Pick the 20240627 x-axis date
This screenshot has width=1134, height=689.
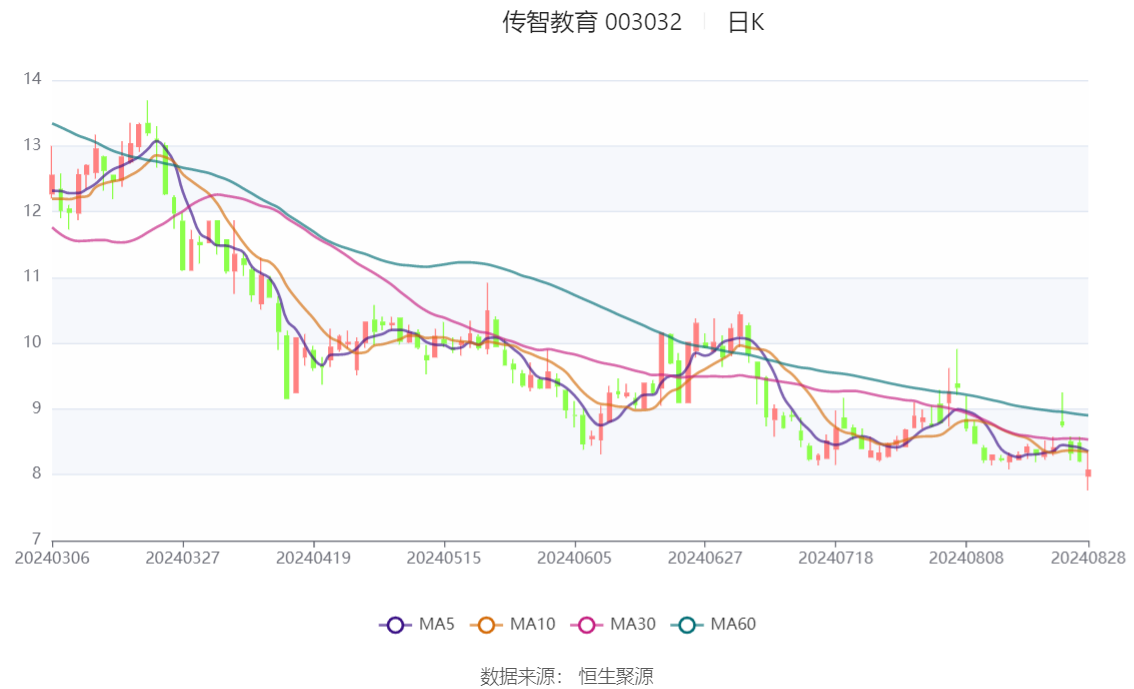click(704, 558)
